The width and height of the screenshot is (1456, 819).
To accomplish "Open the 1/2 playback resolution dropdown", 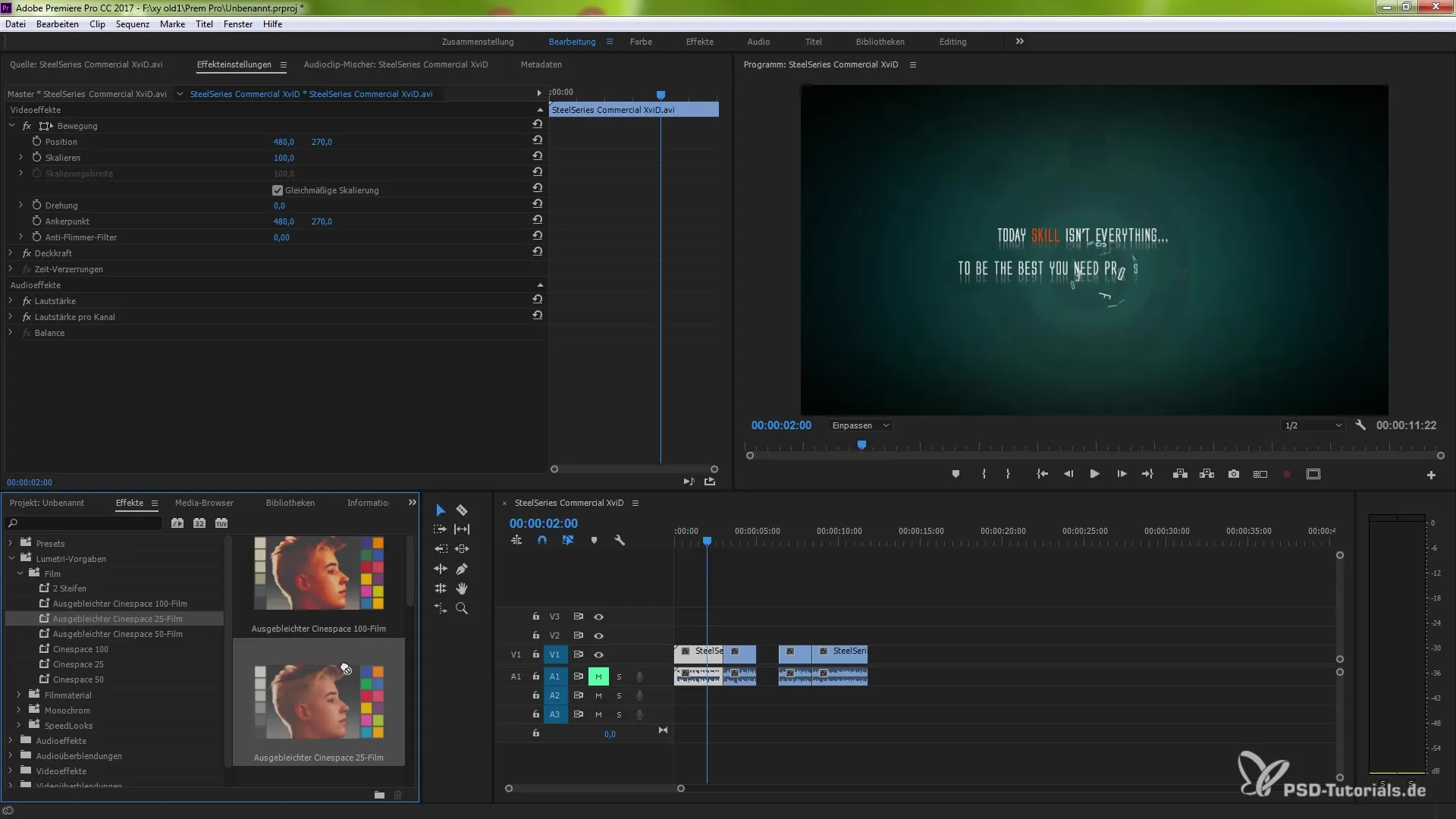I will (x=1313, y=425).
